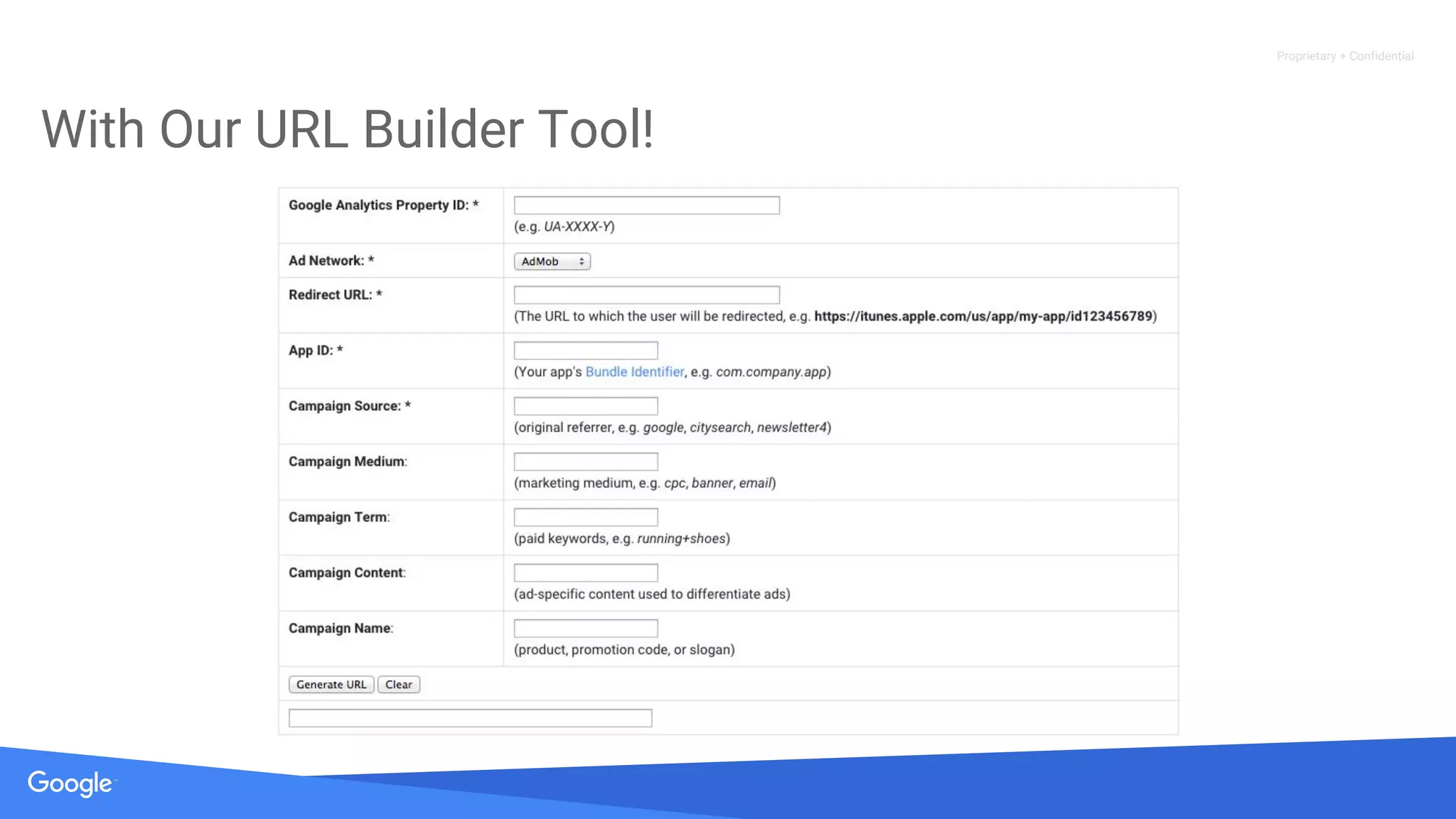Click the 'Campaign Name' label
Image resolution: width=1456 pixels, height=819 pixels.
(x=340, y=628)
